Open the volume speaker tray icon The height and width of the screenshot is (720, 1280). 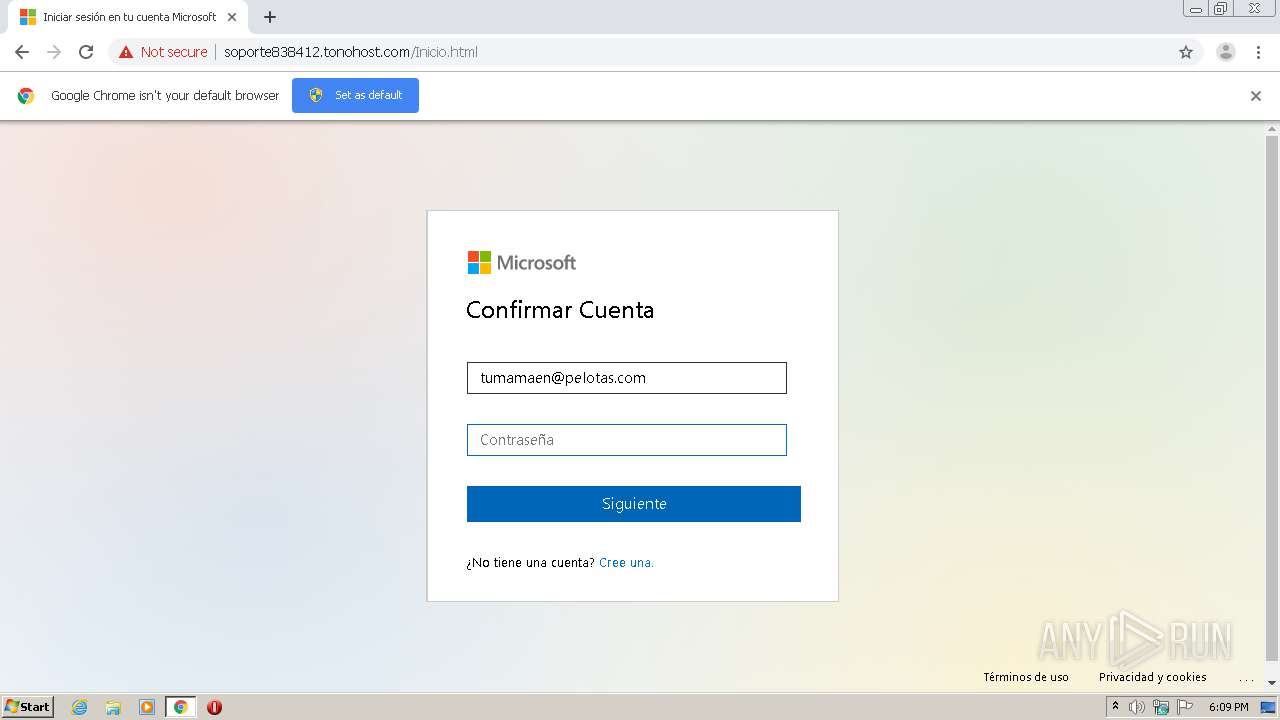1137,707
